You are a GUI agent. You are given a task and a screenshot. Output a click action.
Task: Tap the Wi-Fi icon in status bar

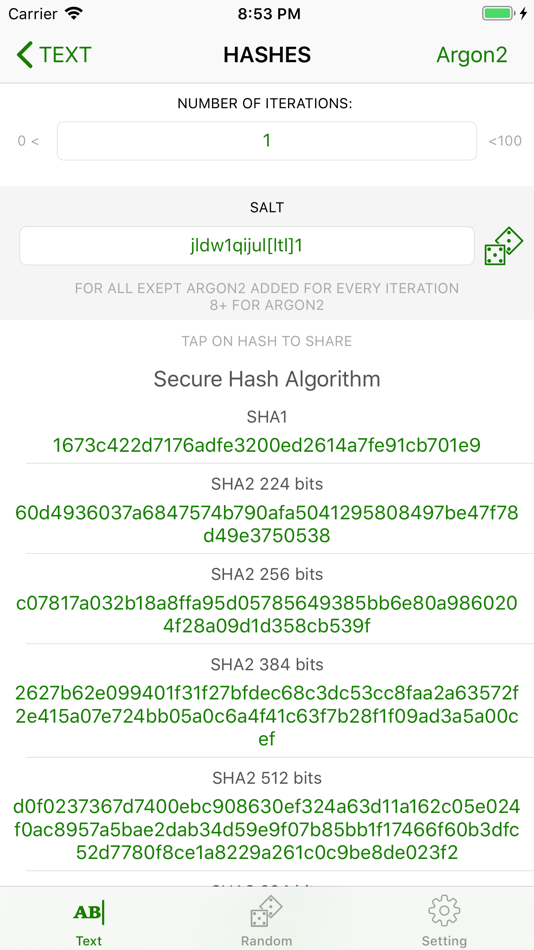click(74, 14)
